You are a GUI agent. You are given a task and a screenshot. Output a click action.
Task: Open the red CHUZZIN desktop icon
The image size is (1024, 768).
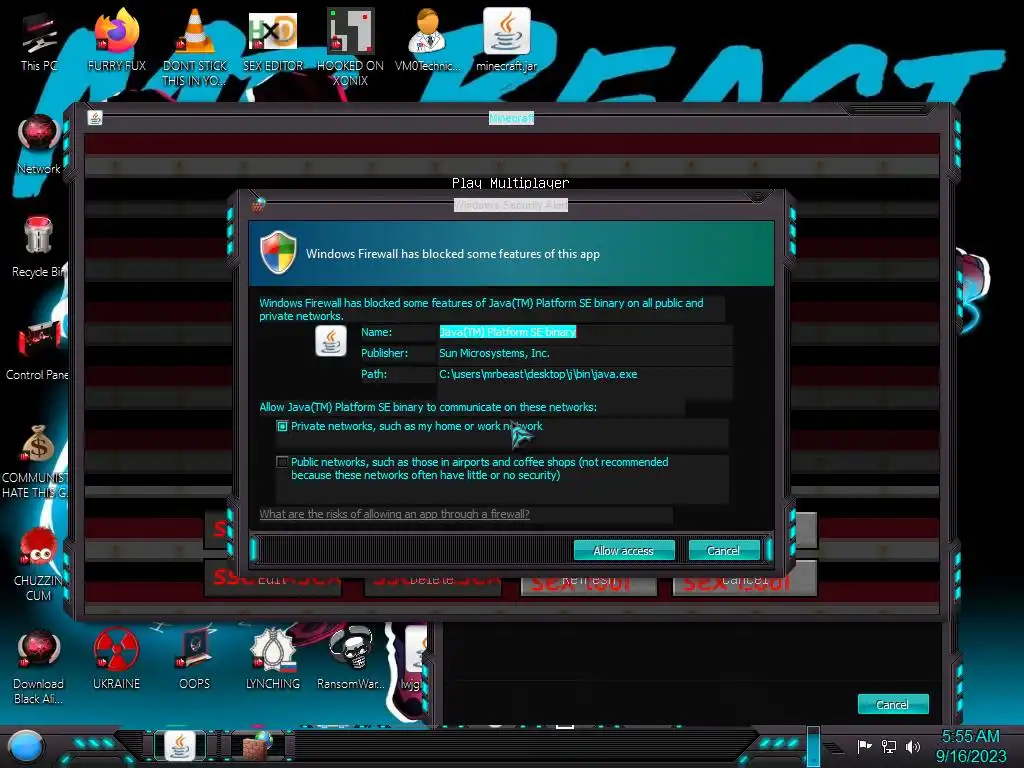click(x=39, y=564)
